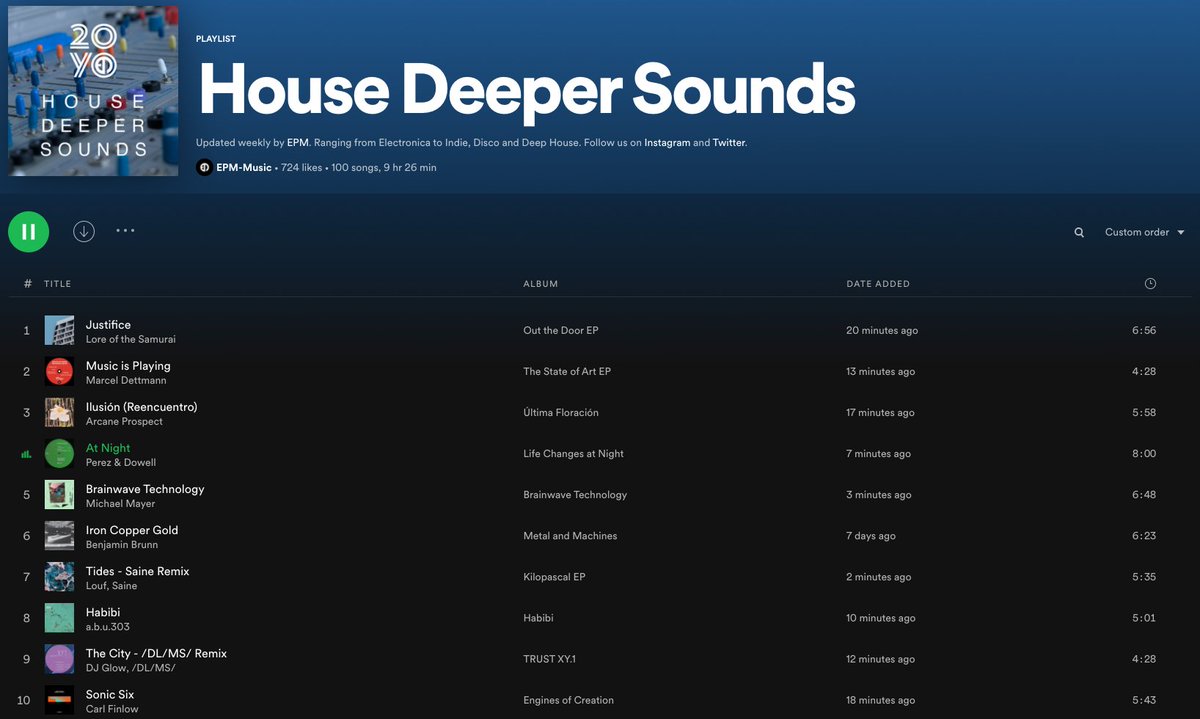Click the "7 days ago" date added cell
The image size is (1200, 719).
coord(871,536)
